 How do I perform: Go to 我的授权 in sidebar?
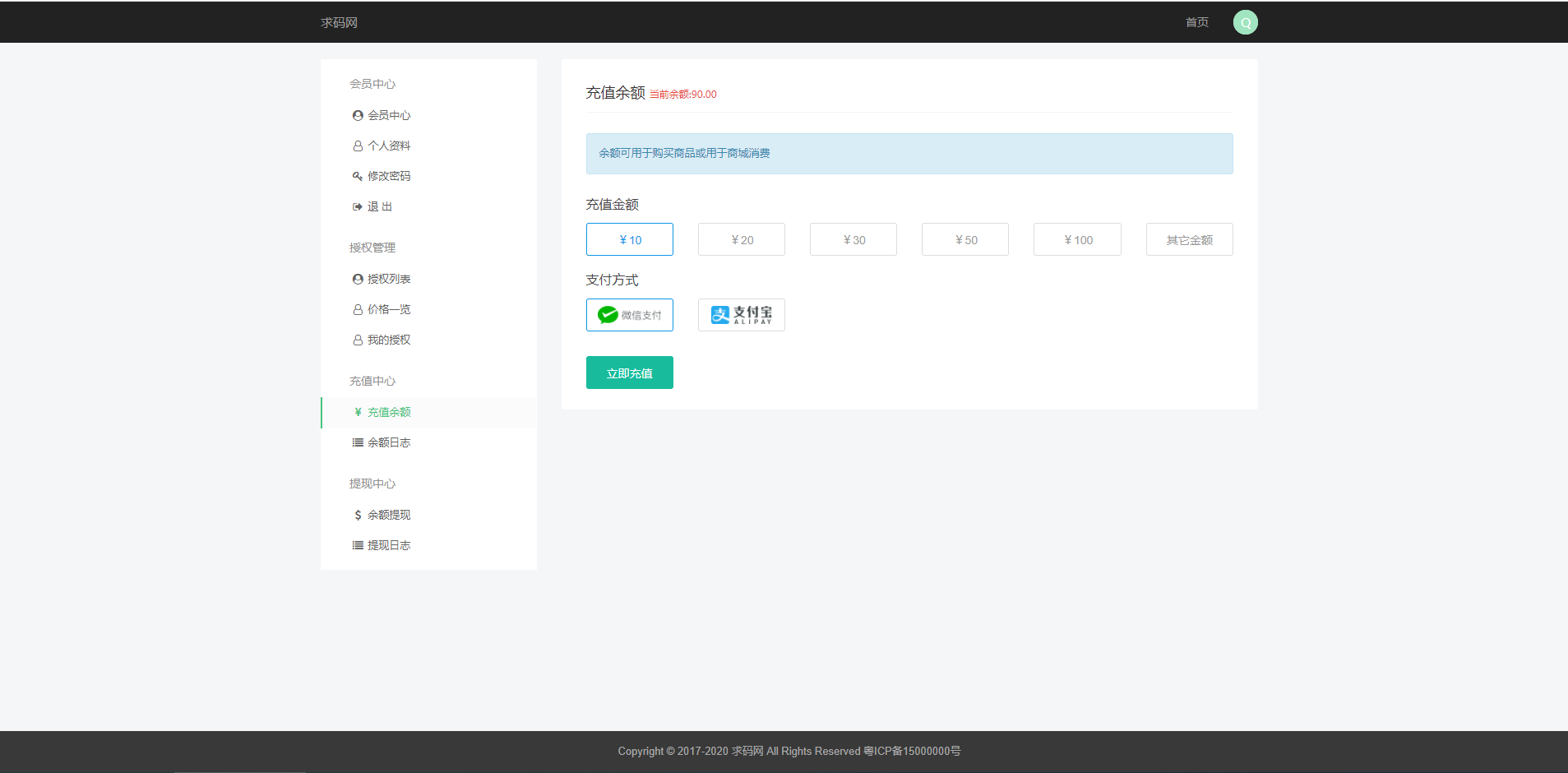coord(388,340)
